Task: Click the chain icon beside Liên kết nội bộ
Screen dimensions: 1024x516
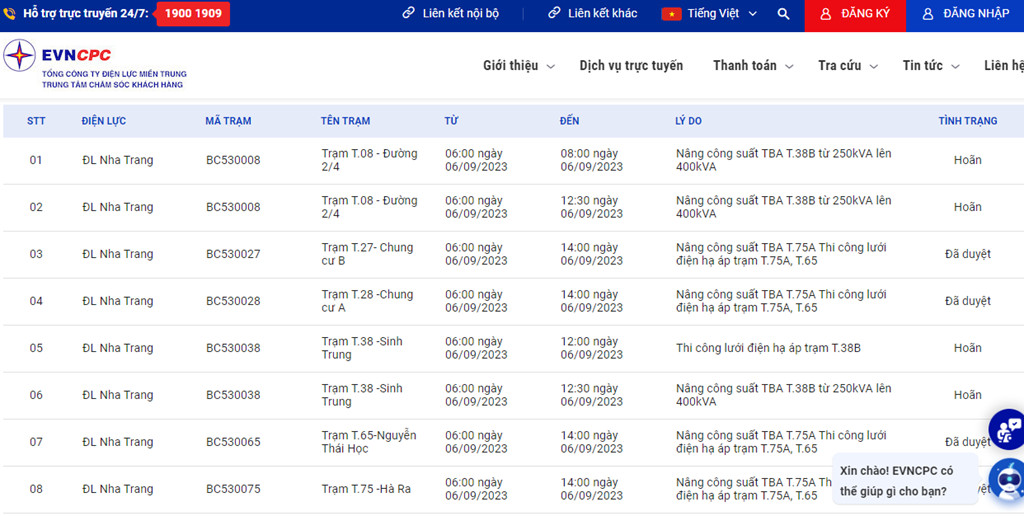Action: pos(408,14)
